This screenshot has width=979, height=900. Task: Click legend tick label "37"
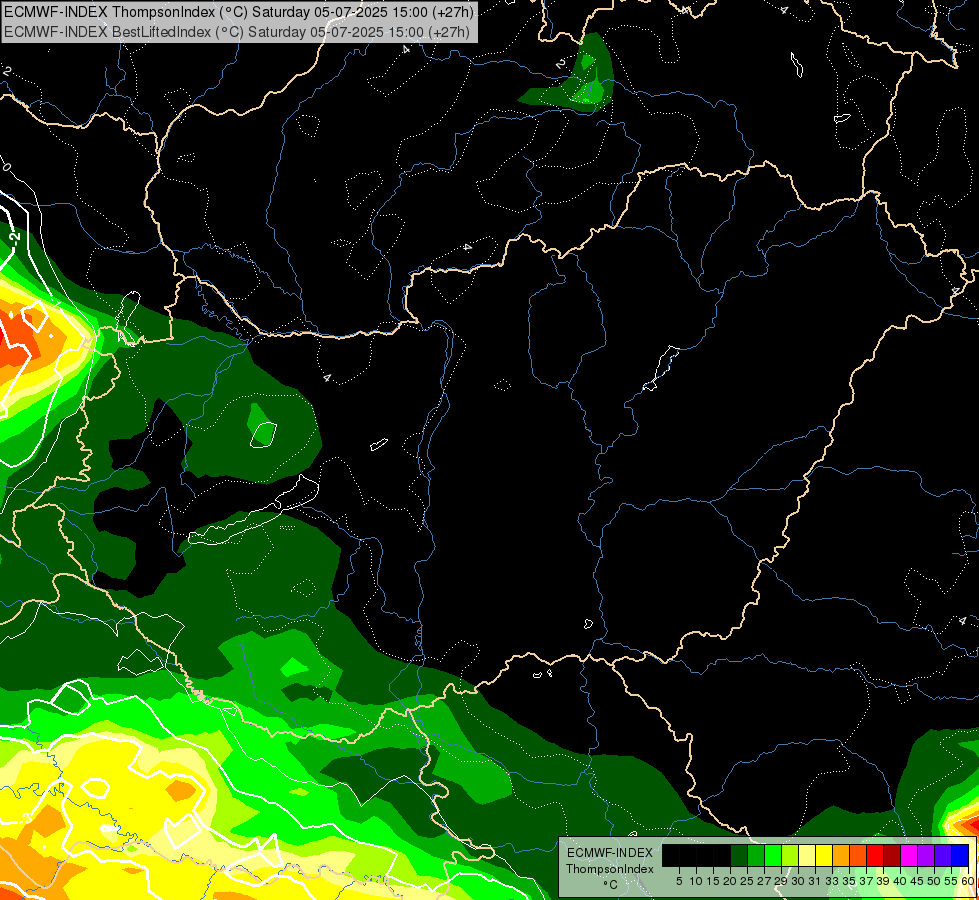point(867,881)
